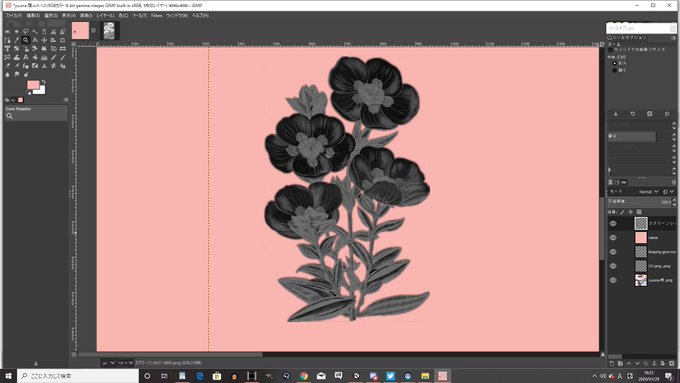The width and height of the screenshot is (680, 383).
Task: Select the Color Picker tool
Action: click(x=16, y=40)
